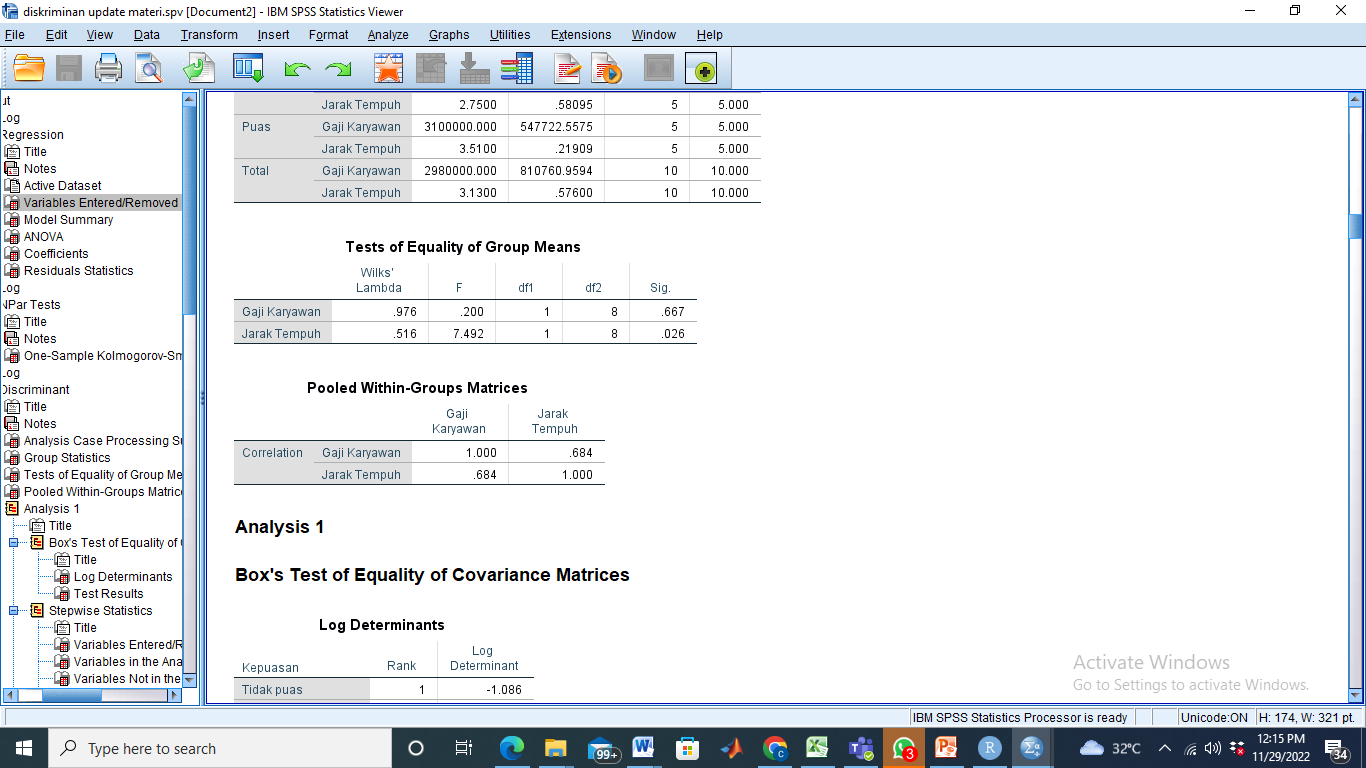Viewport: 1366px width, 768px height.
Task: Open the Graphs menu
Action: pos(449,35)
